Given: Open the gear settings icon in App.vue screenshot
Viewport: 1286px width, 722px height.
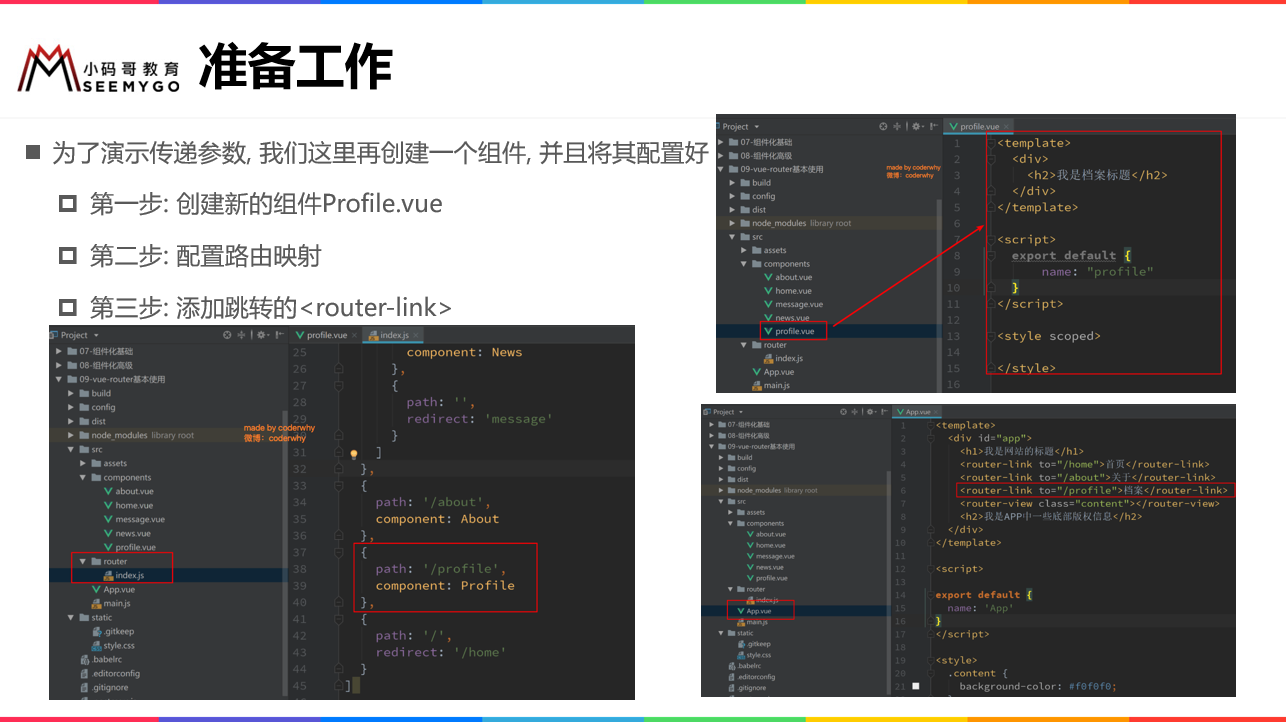Looking at the screenshot, I should [871, 412].
